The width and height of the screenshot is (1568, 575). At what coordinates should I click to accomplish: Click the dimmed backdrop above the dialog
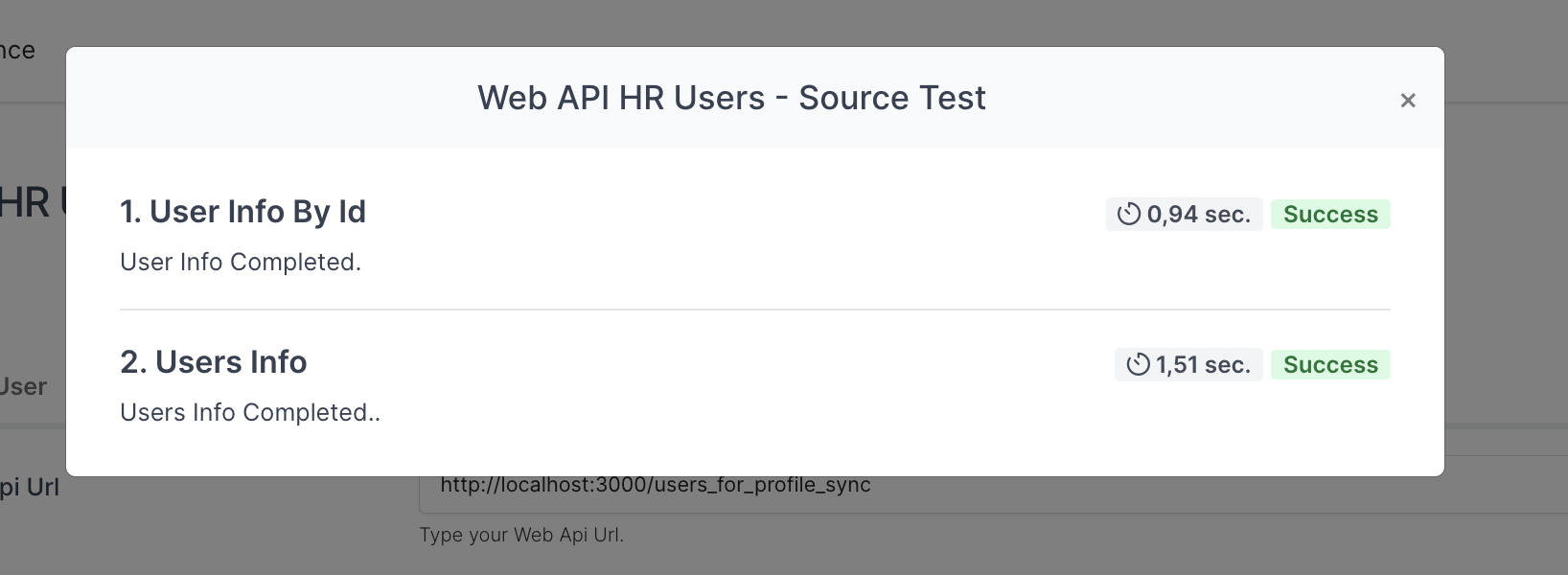[x=767, y=21]
